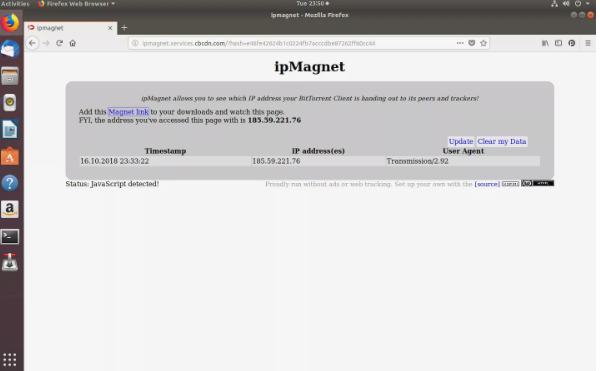Select the ipmagnet browser tab
The height and width of the screenshot is (371, 600).
tap(70, 28)
